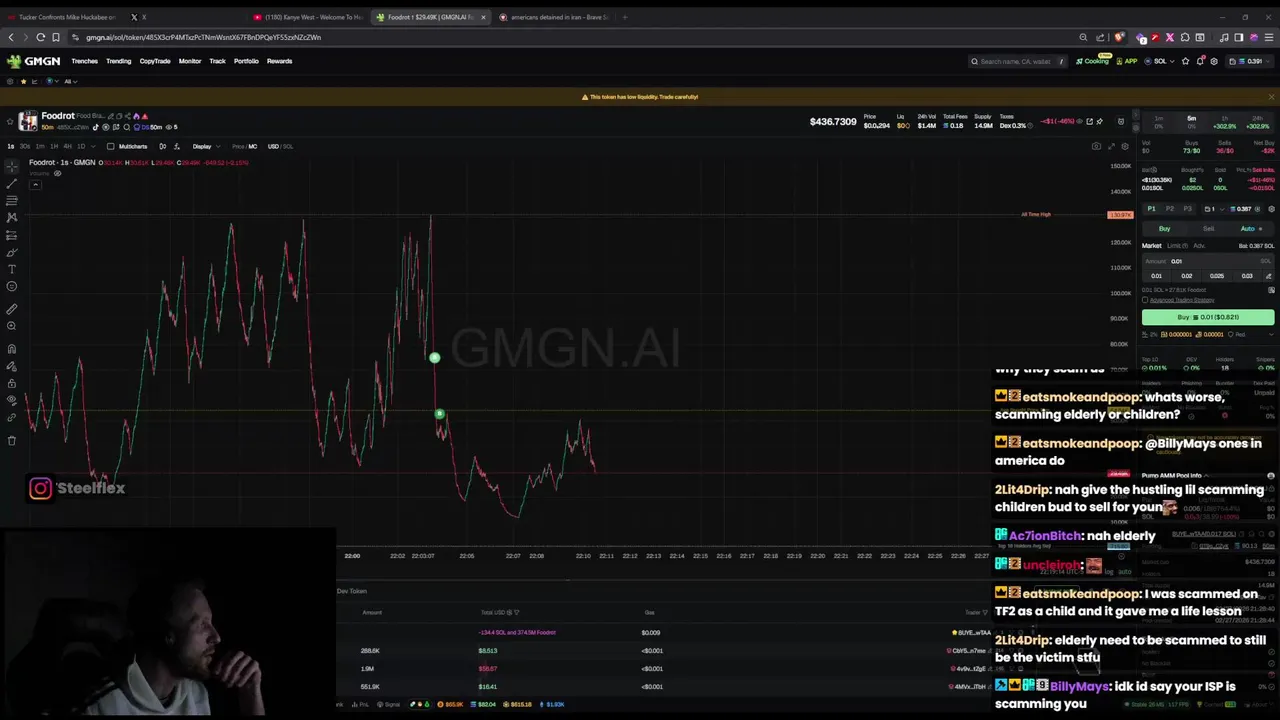Open the notifications bell

(1200, 61)
